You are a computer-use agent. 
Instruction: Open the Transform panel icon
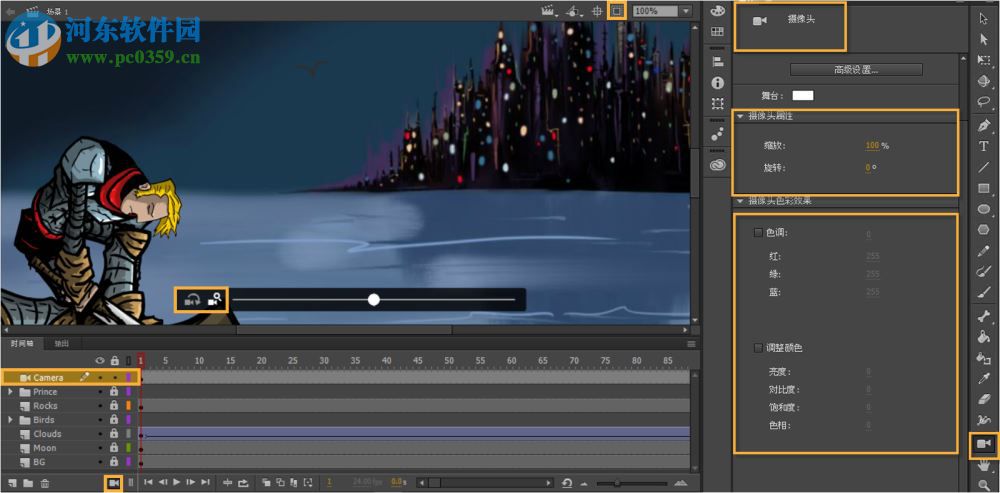pos(717,103)
